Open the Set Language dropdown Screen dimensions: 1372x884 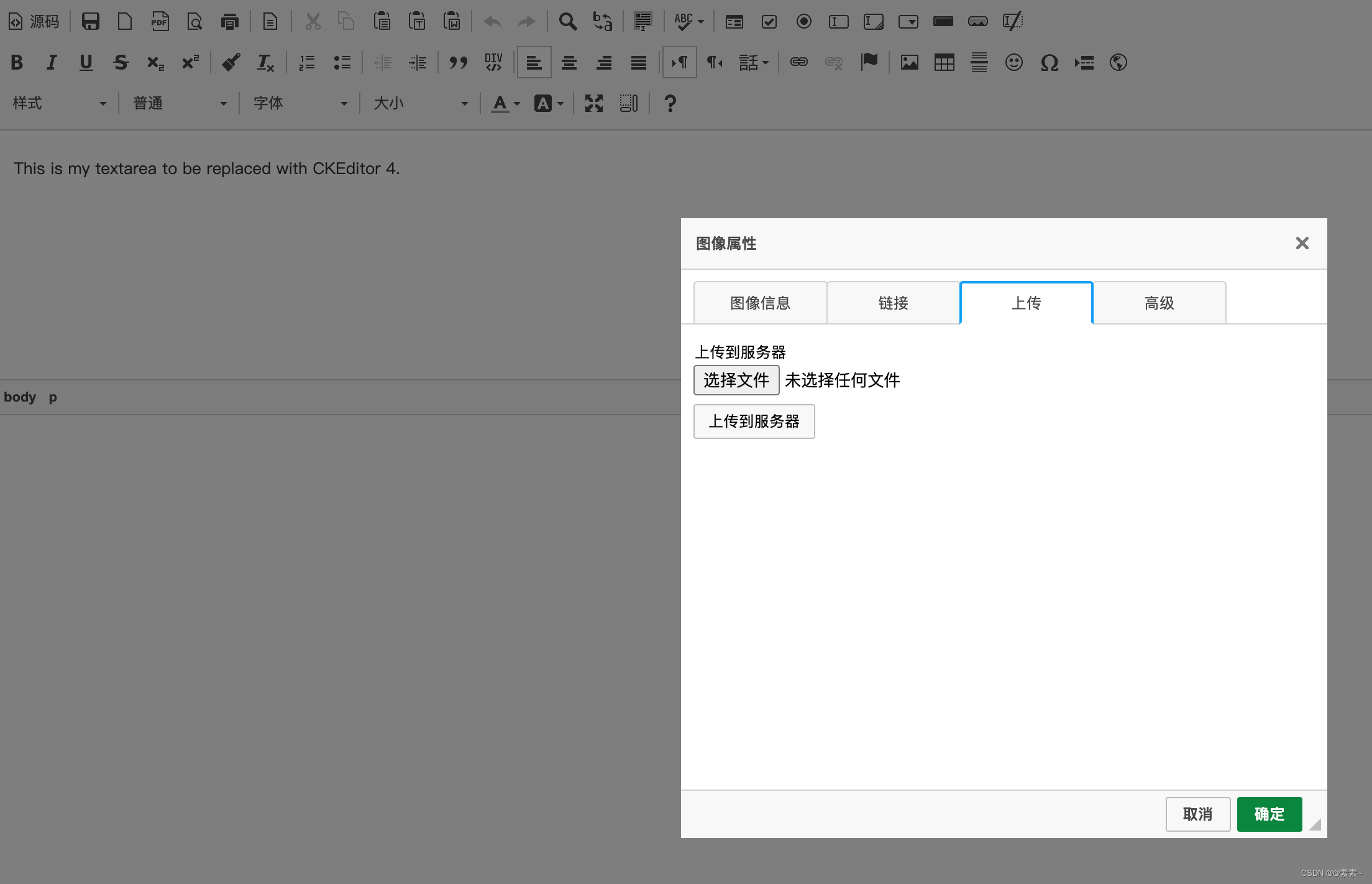tap(754, 62)
